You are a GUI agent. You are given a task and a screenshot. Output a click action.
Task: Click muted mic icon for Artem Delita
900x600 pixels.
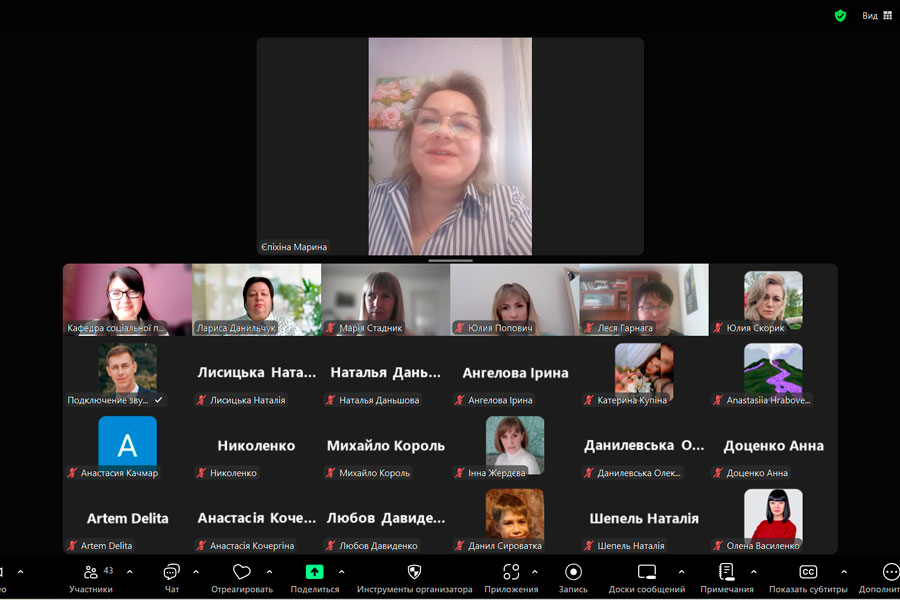[72, 545]
